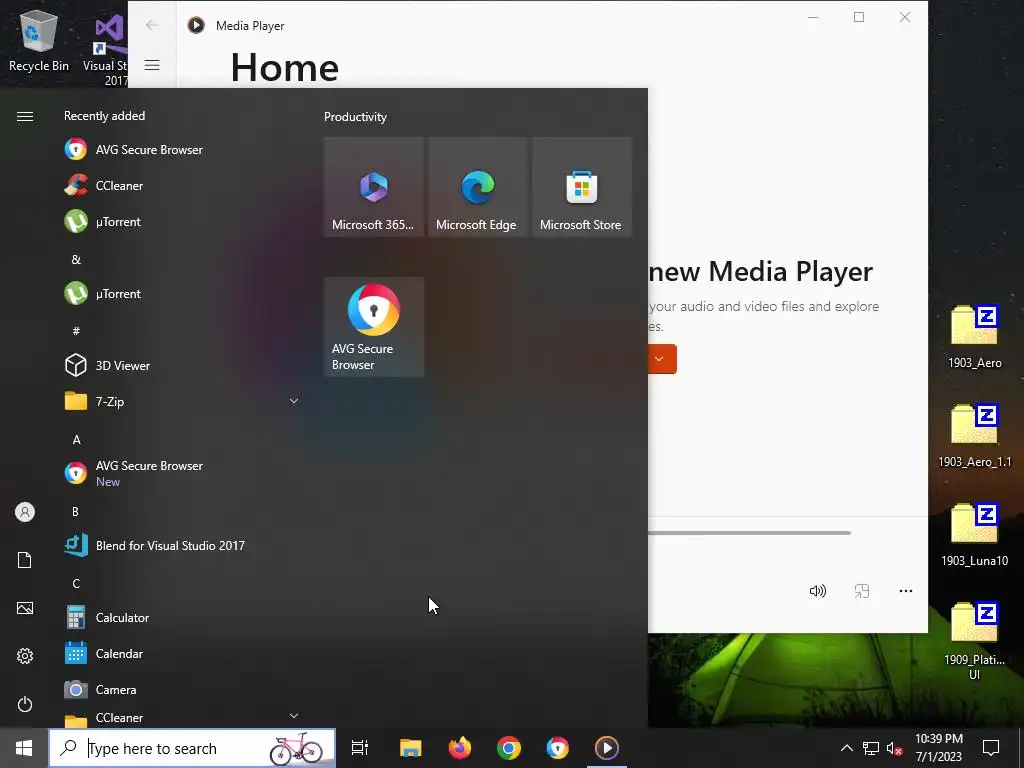Click Media Player back arrow

152,25
